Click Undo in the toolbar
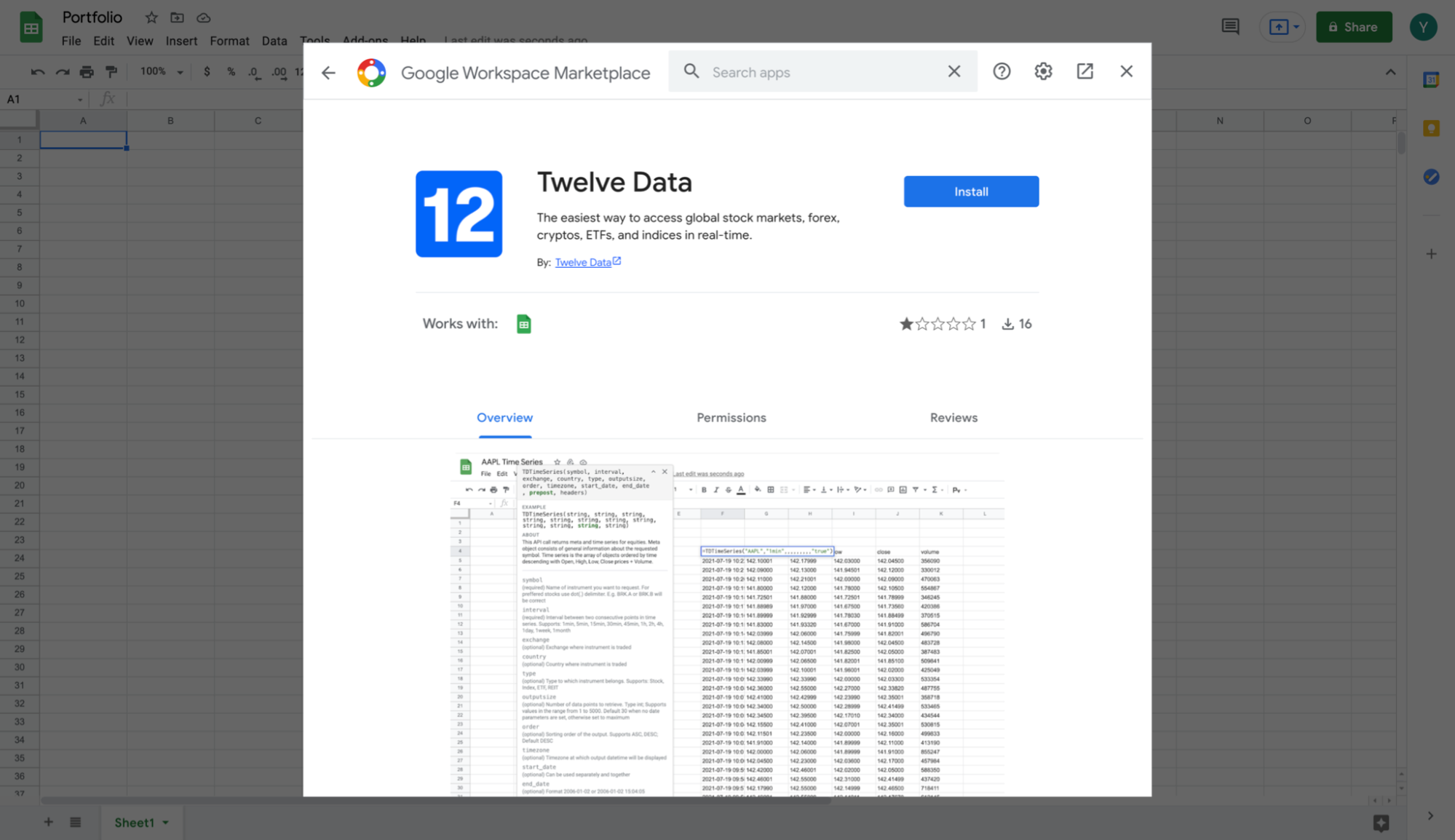Viewport: 1455px width, 840px height. [38, 71]
